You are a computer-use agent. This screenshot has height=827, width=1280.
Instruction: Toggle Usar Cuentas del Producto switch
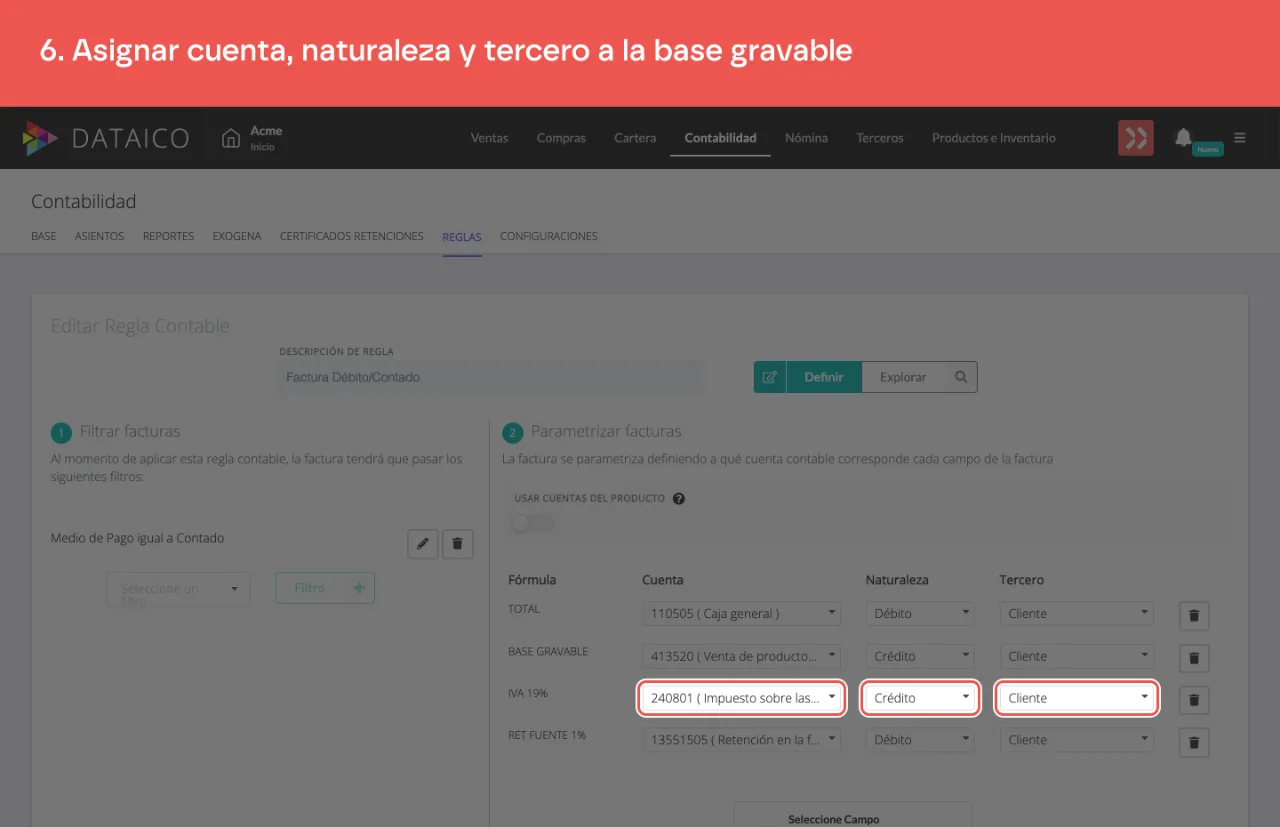pos(532,523)
